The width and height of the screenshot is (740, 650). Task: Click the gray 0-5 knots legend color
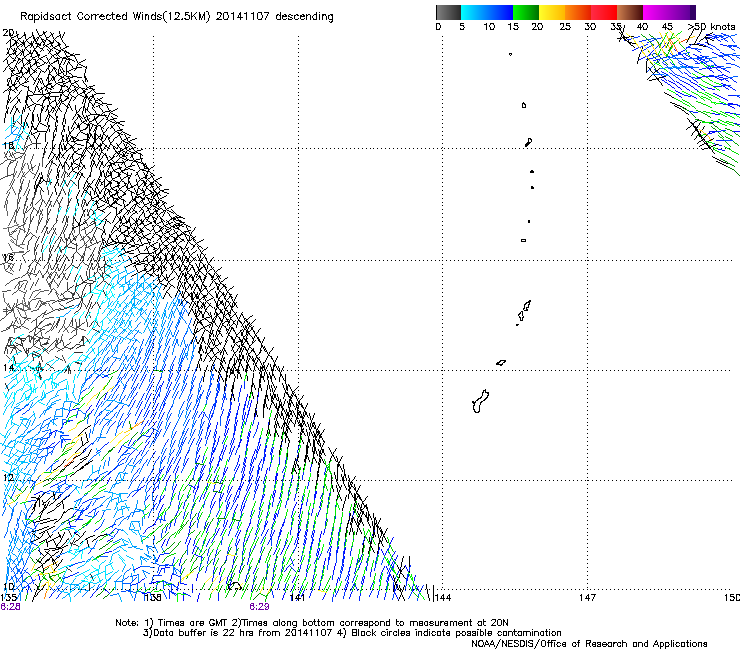tap(448, 12)
